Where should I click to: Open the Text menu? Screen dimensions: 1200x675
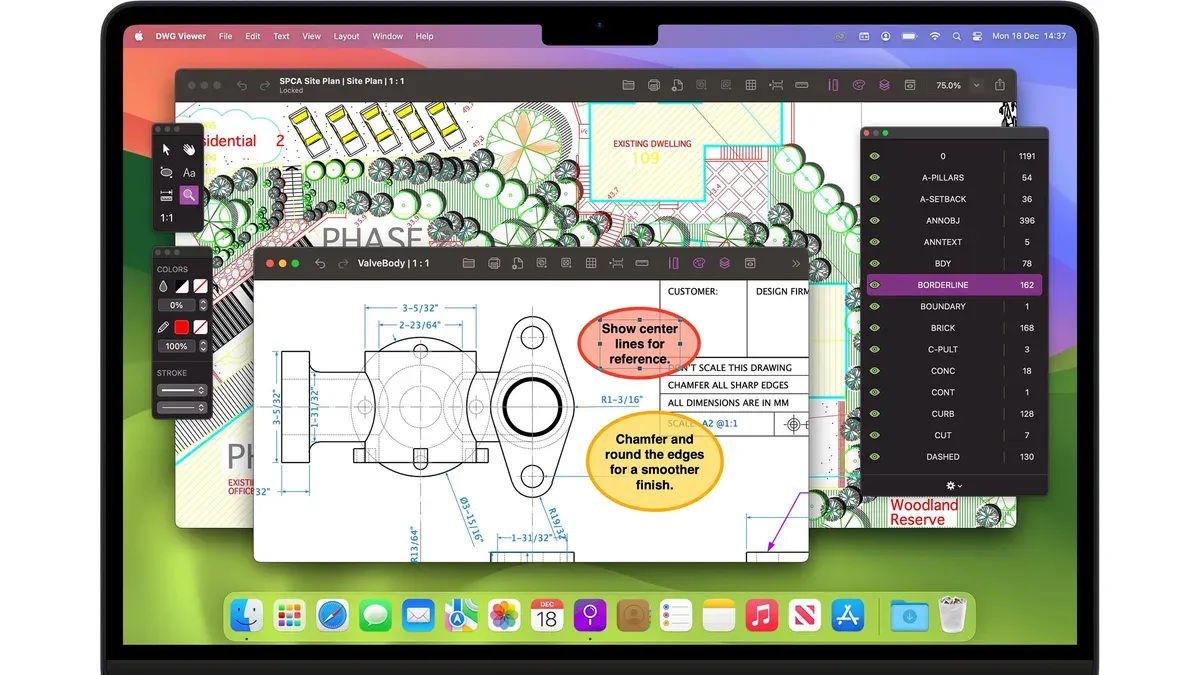click(282, 36)
